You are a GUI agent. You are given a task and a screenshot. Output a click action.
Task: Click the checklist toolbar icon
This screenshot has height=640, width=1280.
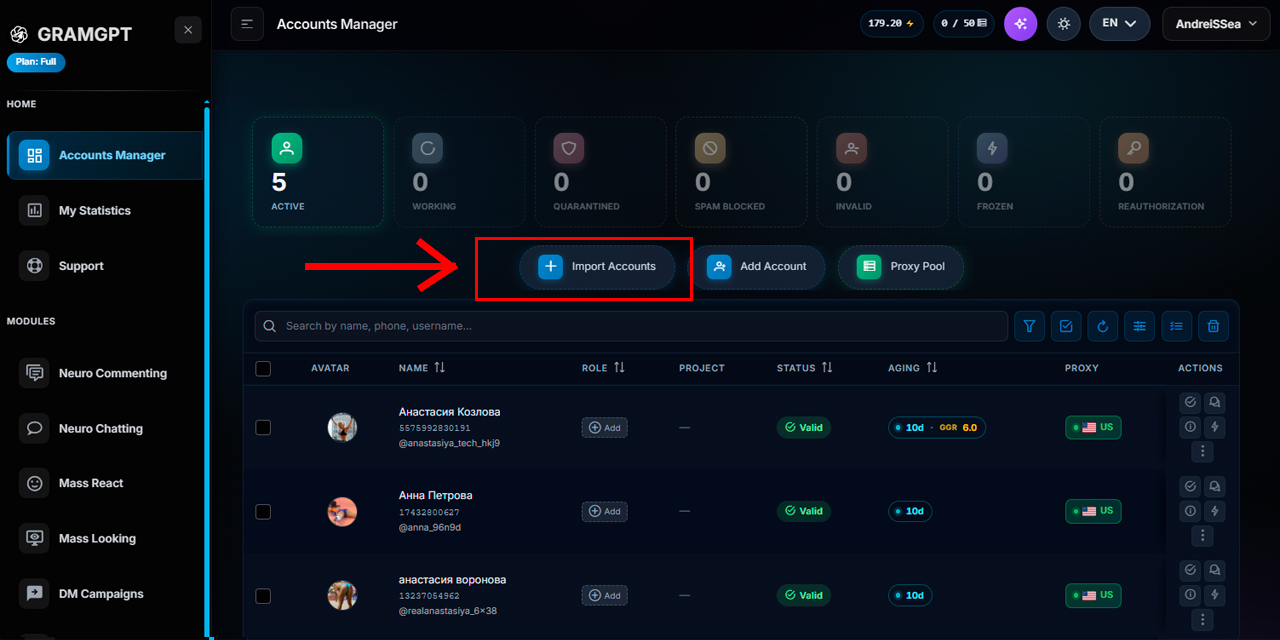(1176, 326)
